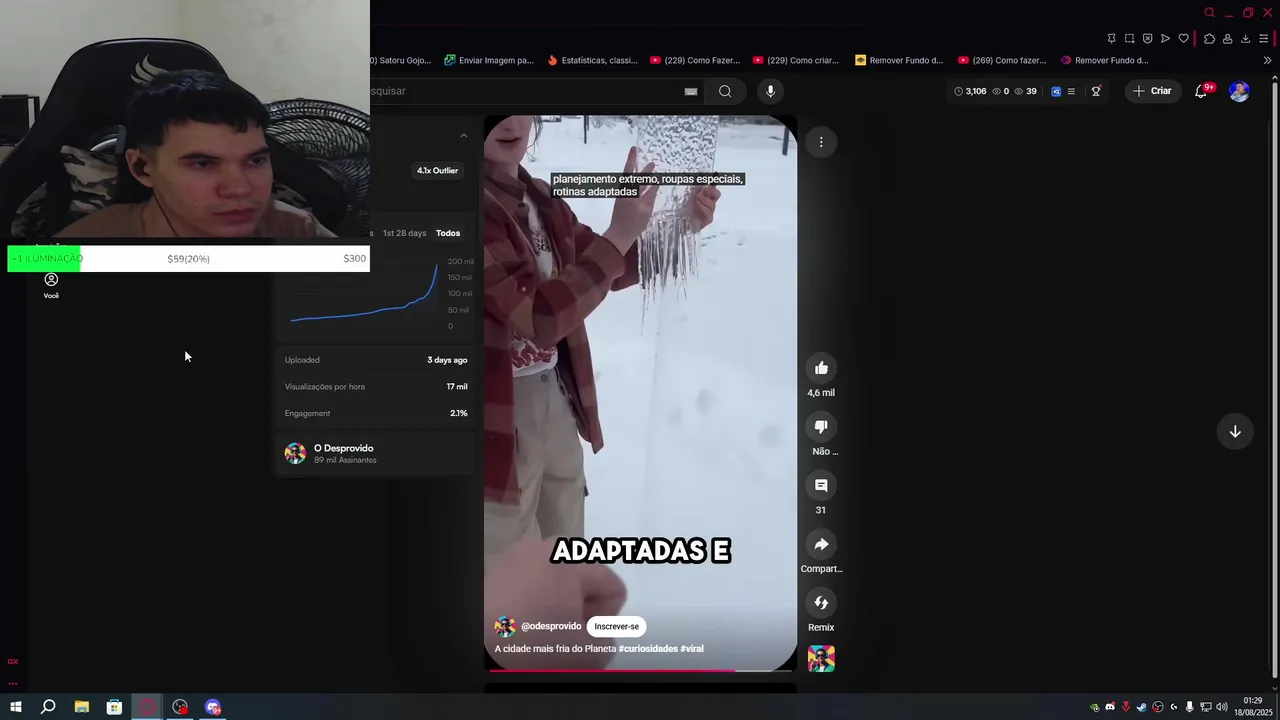
Task: Click the Short's red progress bar
Action: tap(640, 670)
